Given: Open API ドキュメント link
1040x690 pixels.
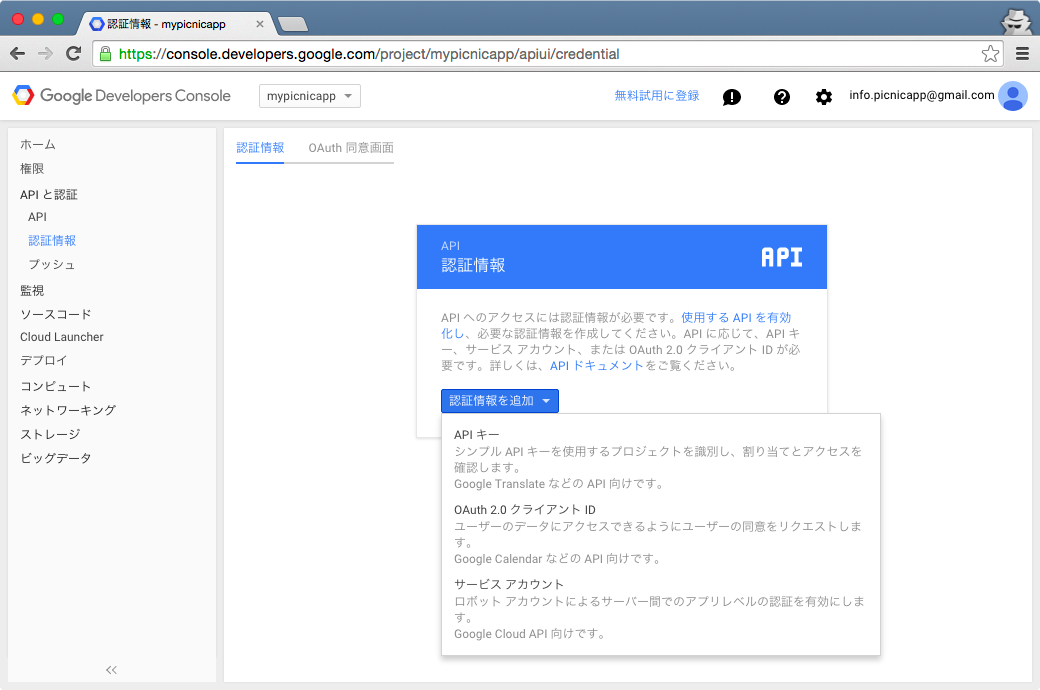Looking at the screenshot, I should pyautogui.click(x=596, y=366).
